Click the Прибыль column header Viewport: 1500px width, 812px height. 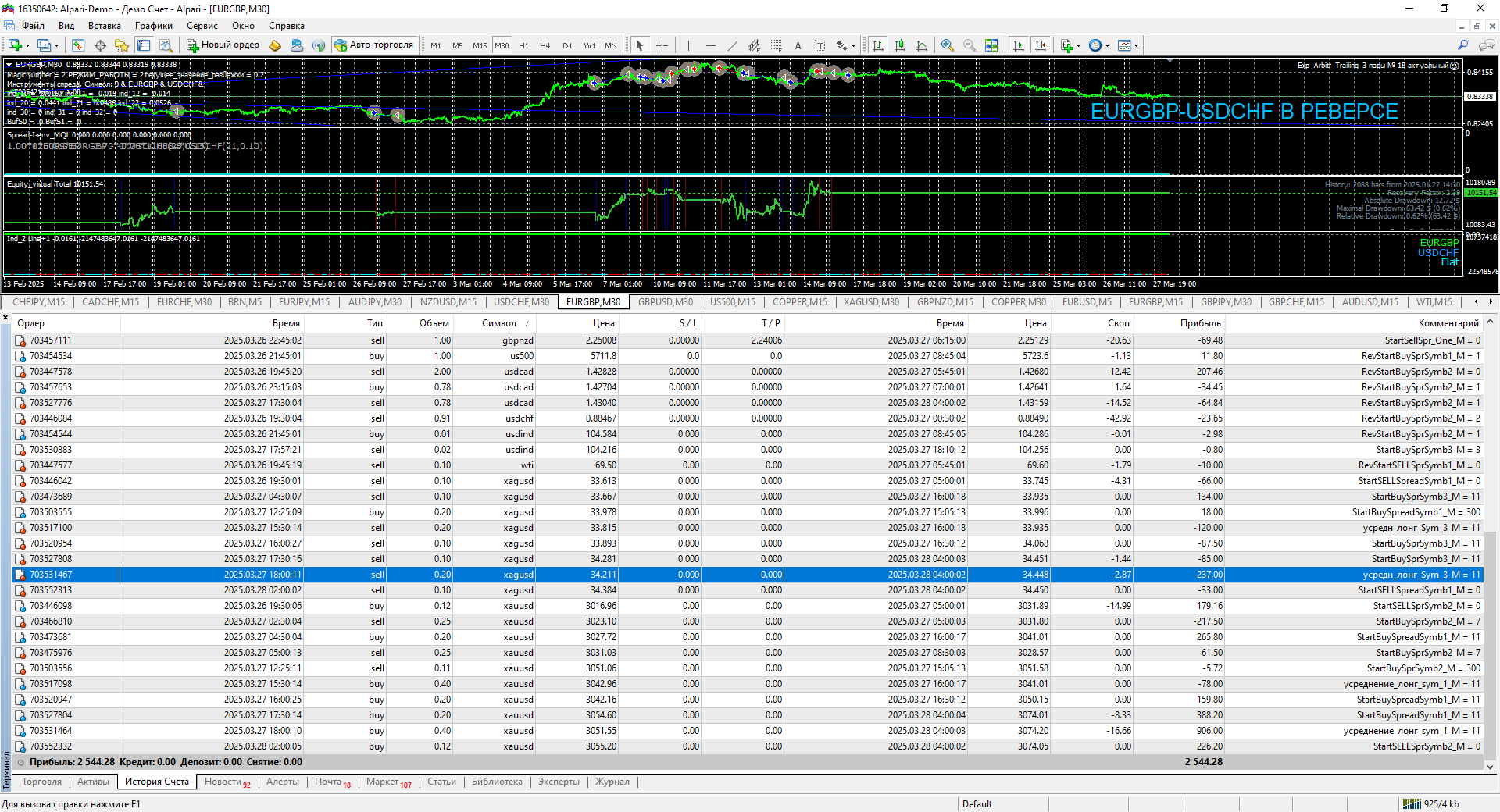[x=1200, y=323]
